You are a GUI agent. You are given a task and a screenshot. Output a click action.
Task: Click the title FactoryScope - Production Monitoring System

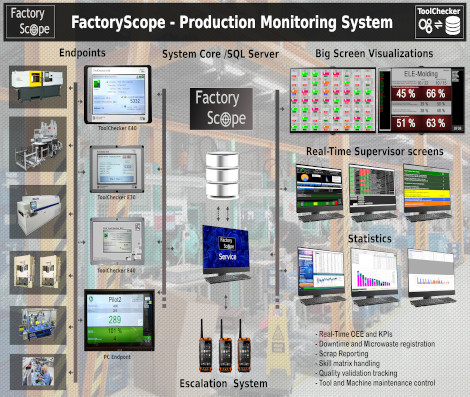coord(232,22)
